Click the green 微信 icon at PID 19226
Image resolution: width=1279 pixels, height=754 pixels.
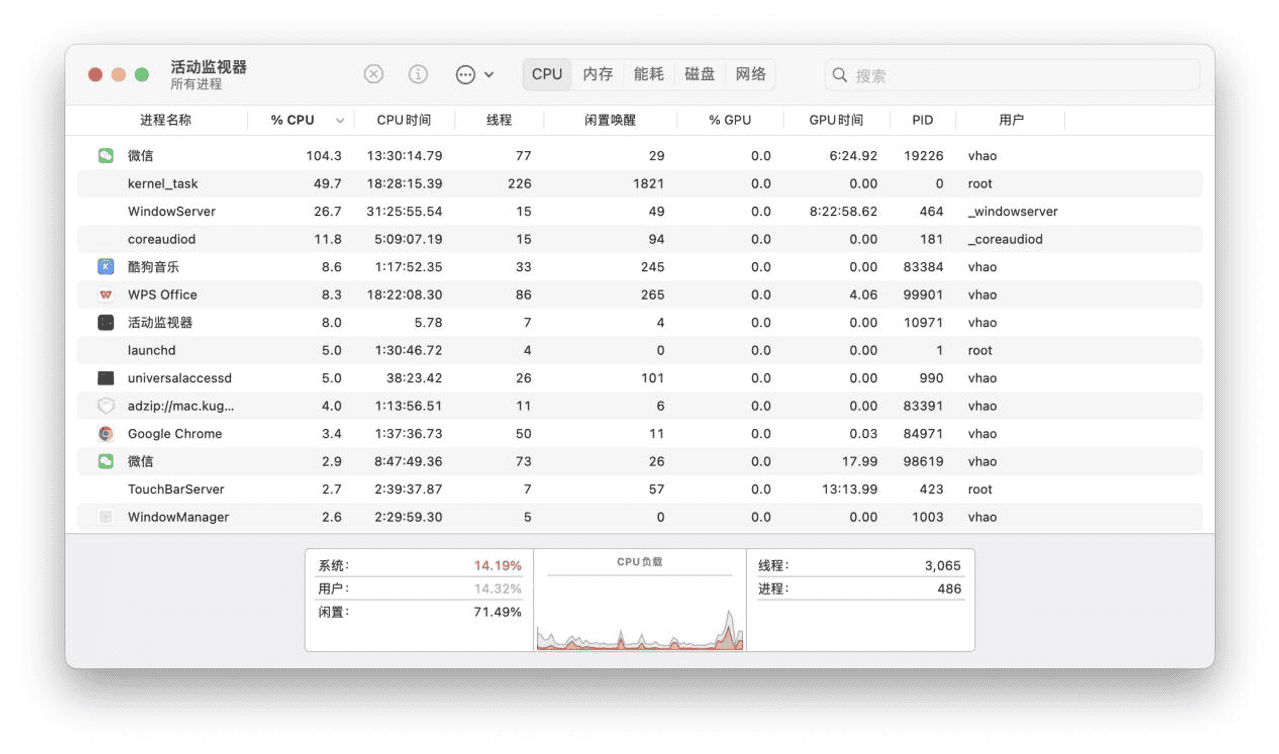[106, 156]
